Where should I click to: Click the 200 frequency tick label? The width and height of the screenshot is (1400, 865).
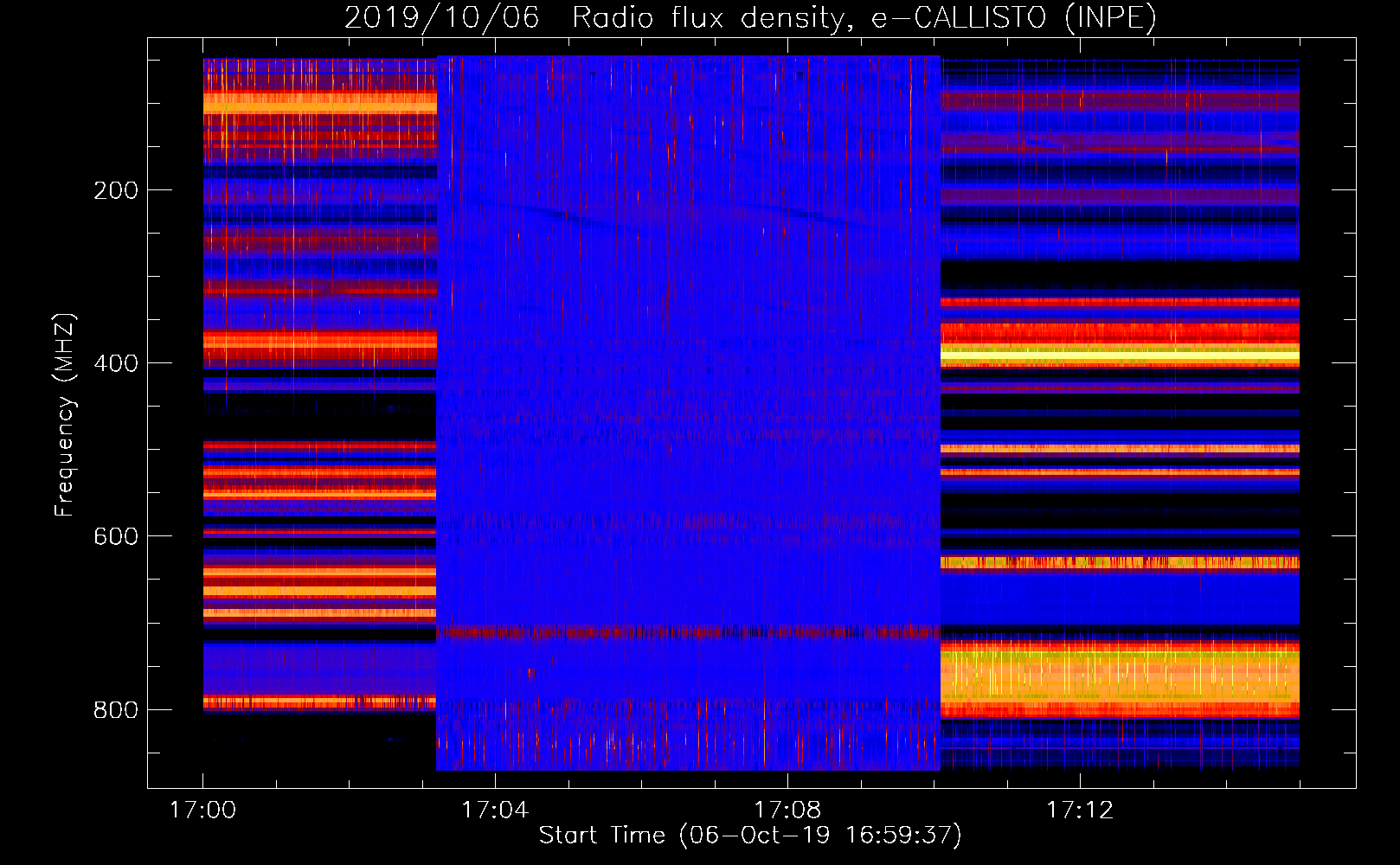[x=116, y=190]
